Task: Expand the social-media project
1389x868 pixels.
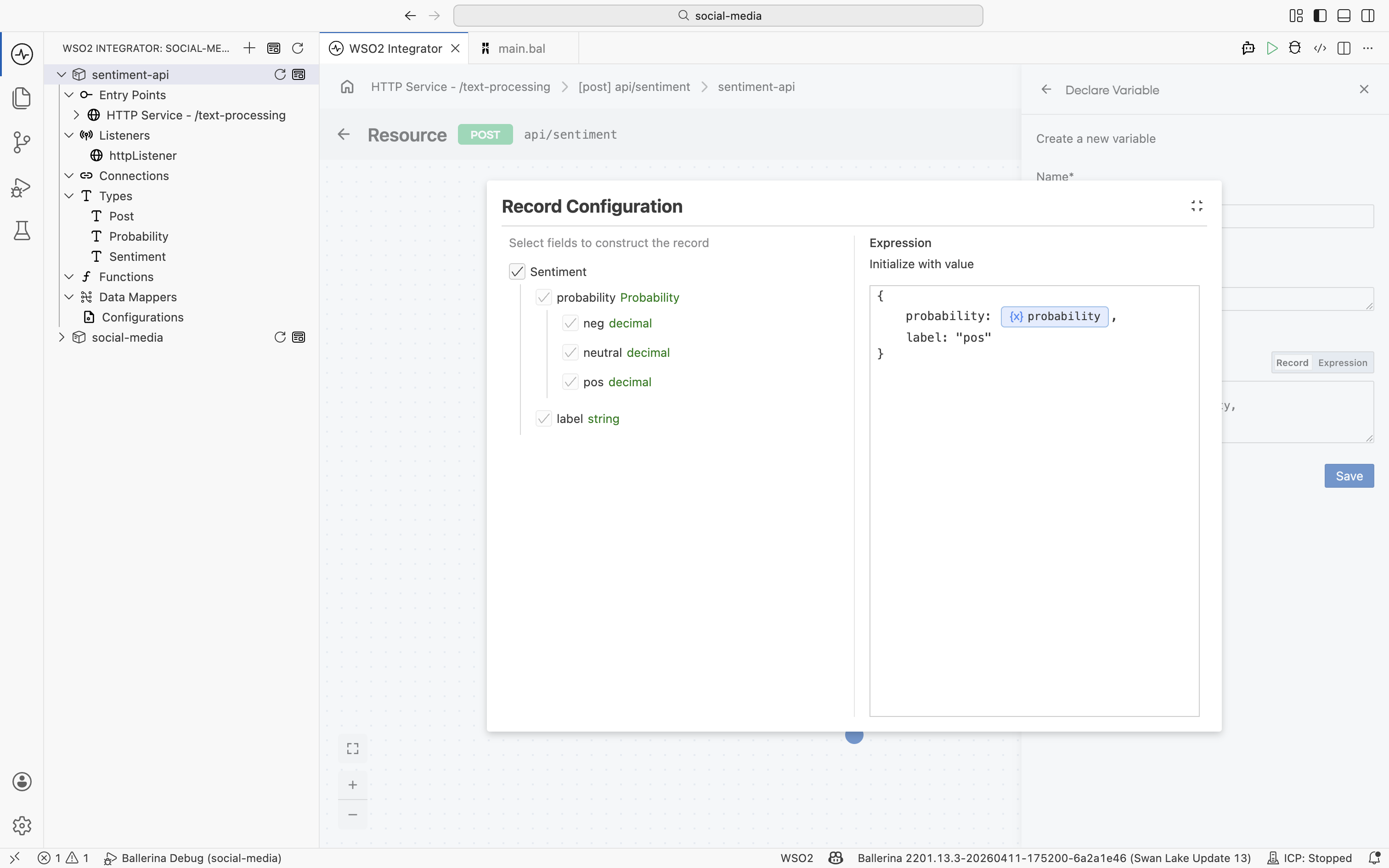Action: [x=62, y=338]
